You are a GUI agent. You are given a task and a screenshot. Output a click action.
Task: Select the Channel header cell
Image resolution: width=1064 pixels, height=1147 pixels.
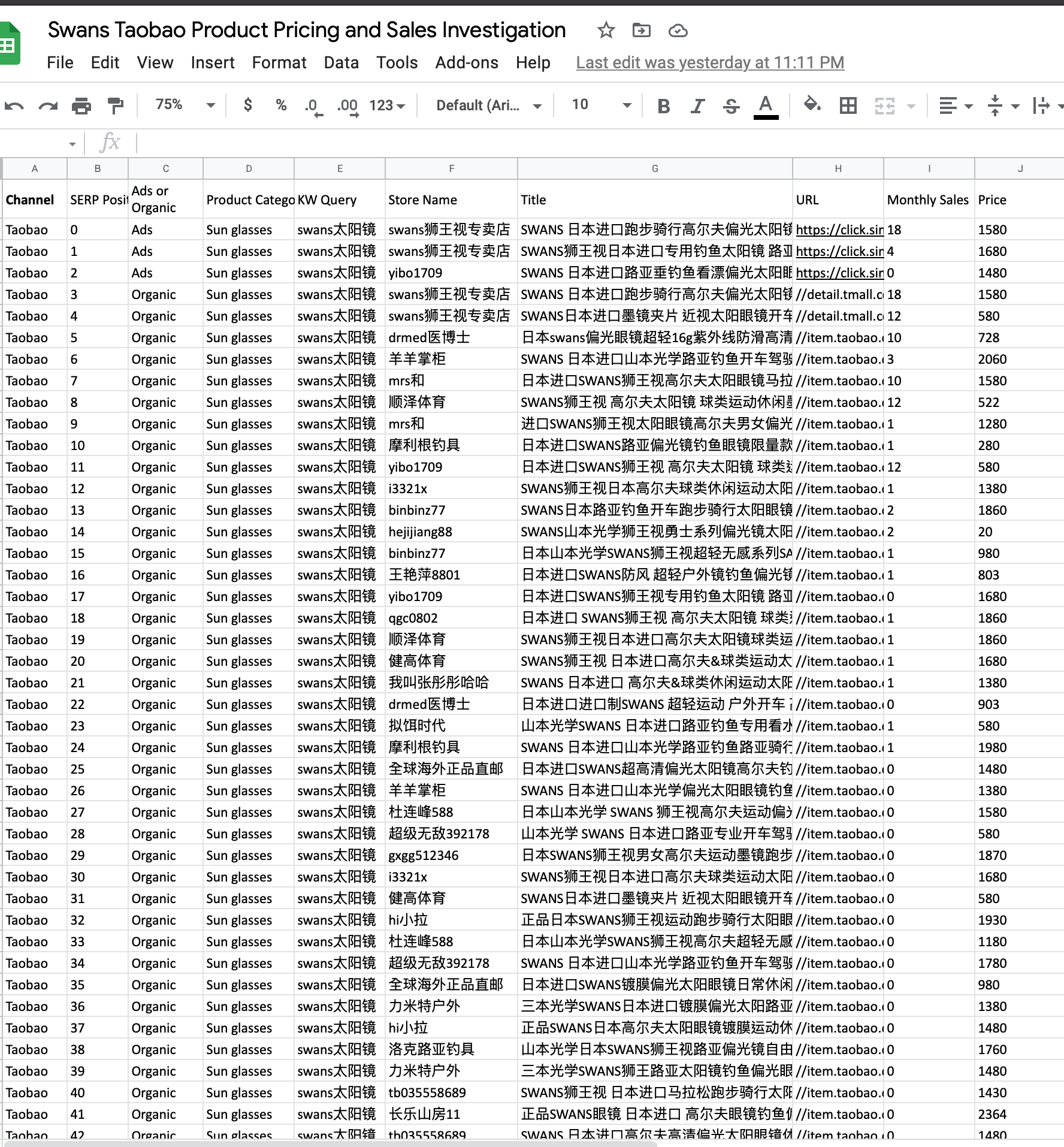point(35,199)
